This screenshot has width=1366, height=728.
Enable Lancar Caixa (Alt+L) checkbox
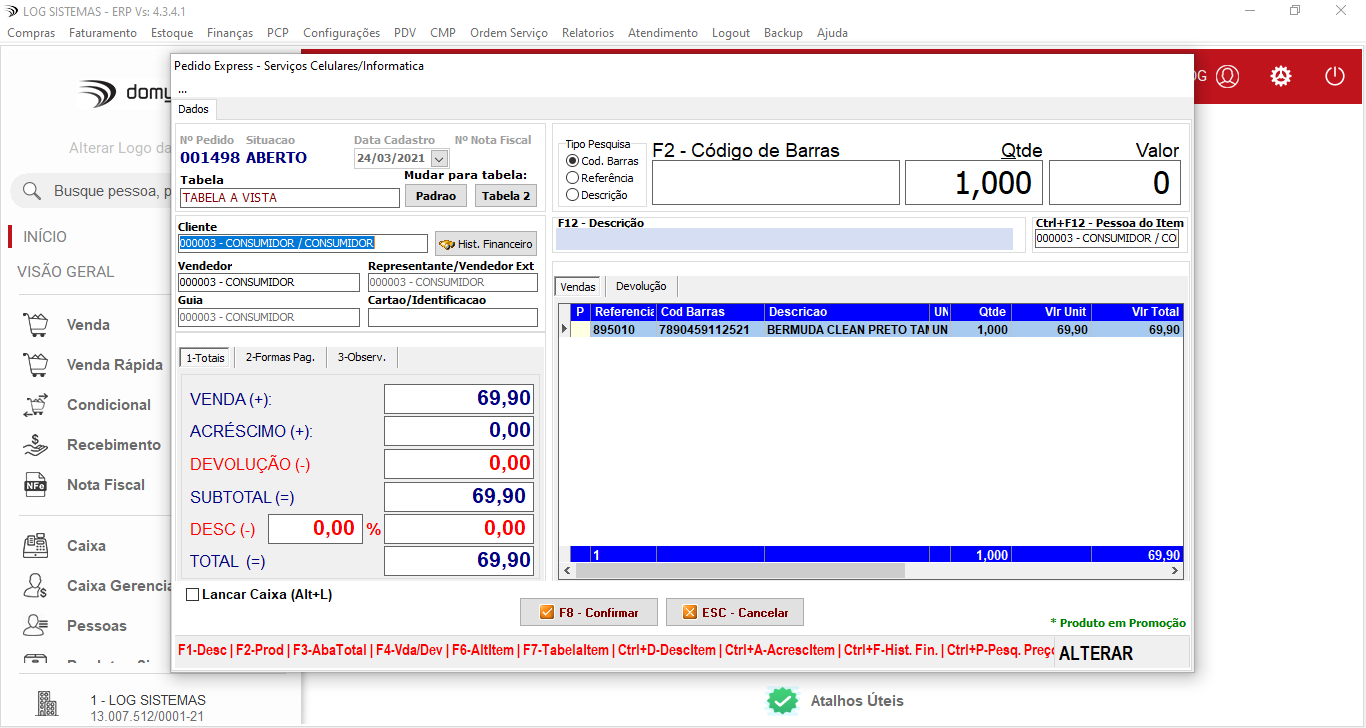coord(193,595)
